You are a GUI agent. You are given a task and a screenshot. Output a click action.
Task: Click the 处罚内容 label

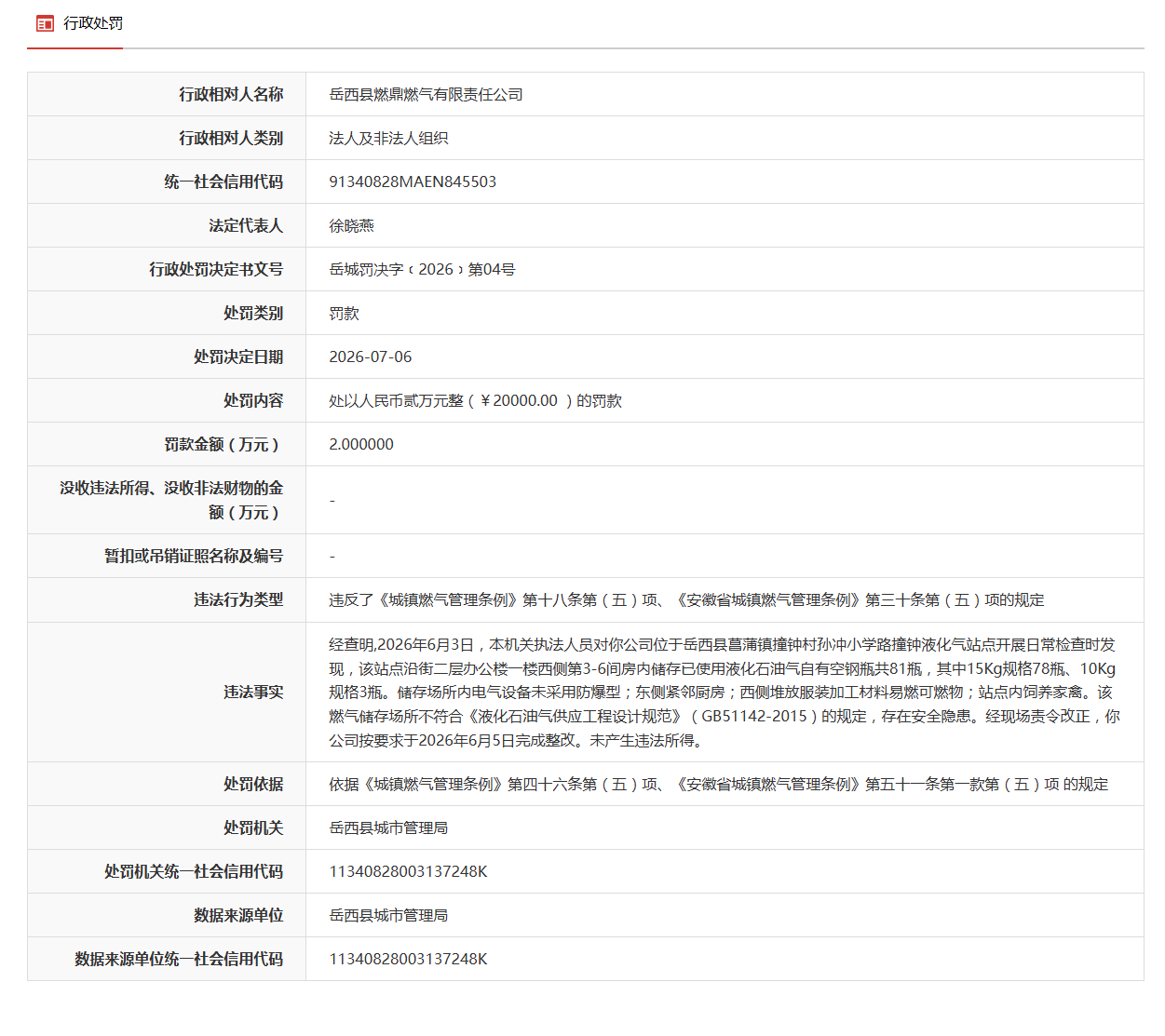click(253, 400)
